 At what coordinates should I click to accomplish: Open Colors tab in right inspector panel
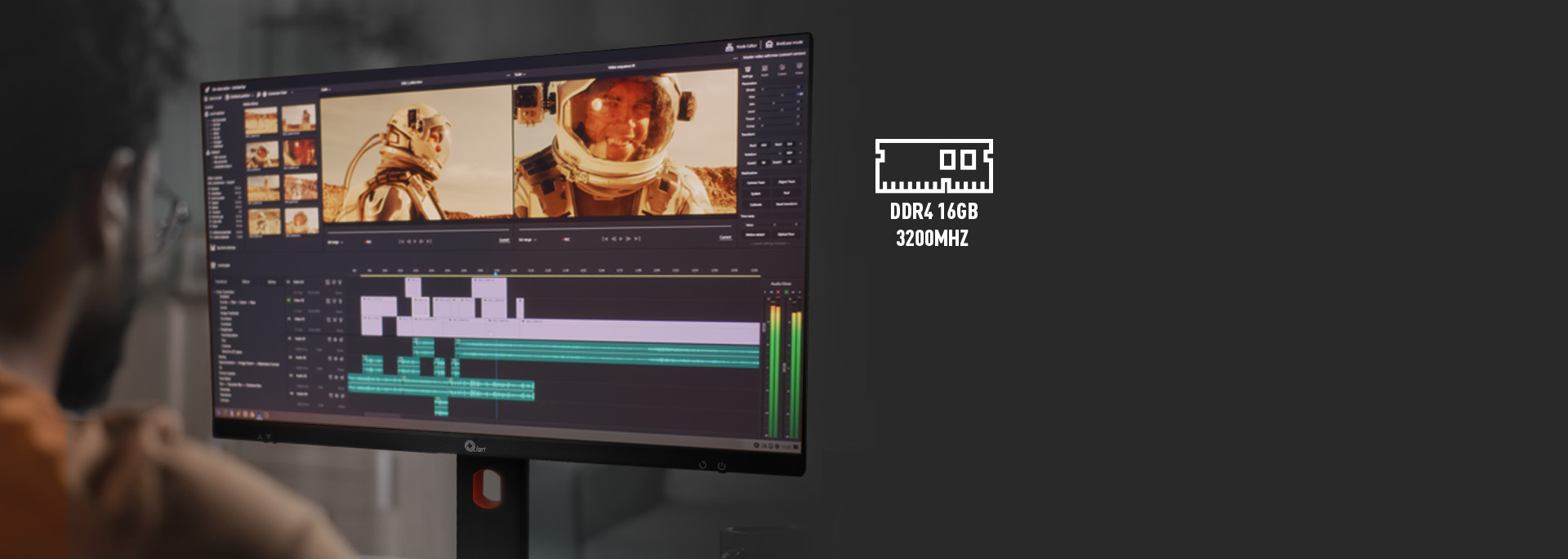[782, 69]
